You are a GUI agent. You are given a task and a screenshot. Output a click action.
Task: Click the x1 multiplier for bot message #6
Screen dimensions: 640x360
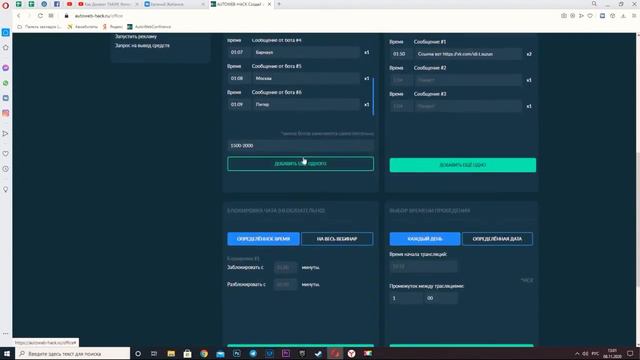pos(367,104)
